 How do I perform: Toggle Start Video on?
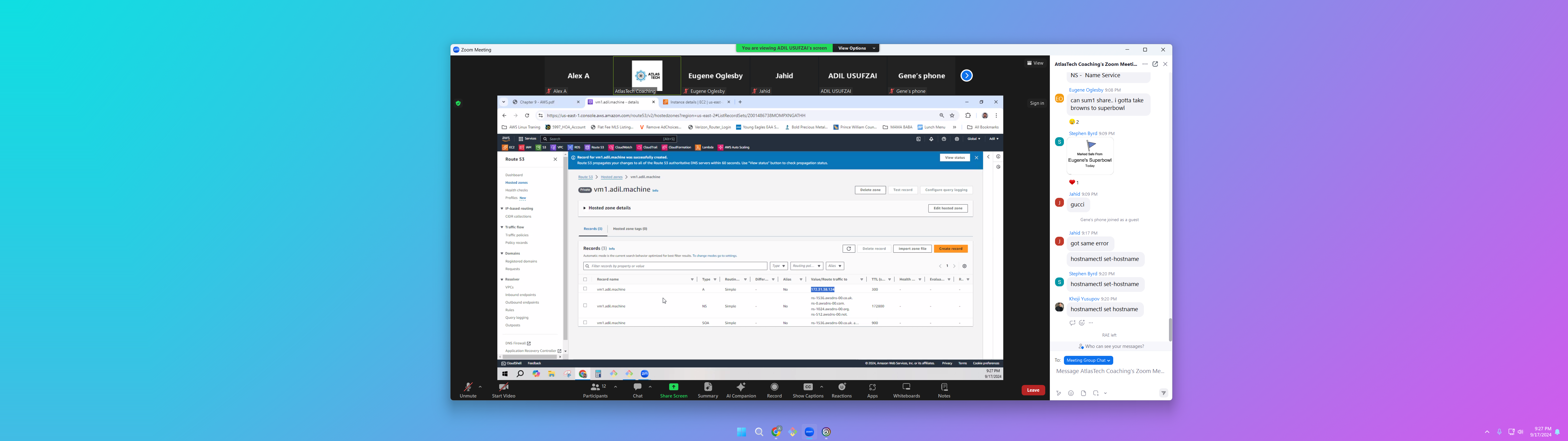[x=503, y=387]
